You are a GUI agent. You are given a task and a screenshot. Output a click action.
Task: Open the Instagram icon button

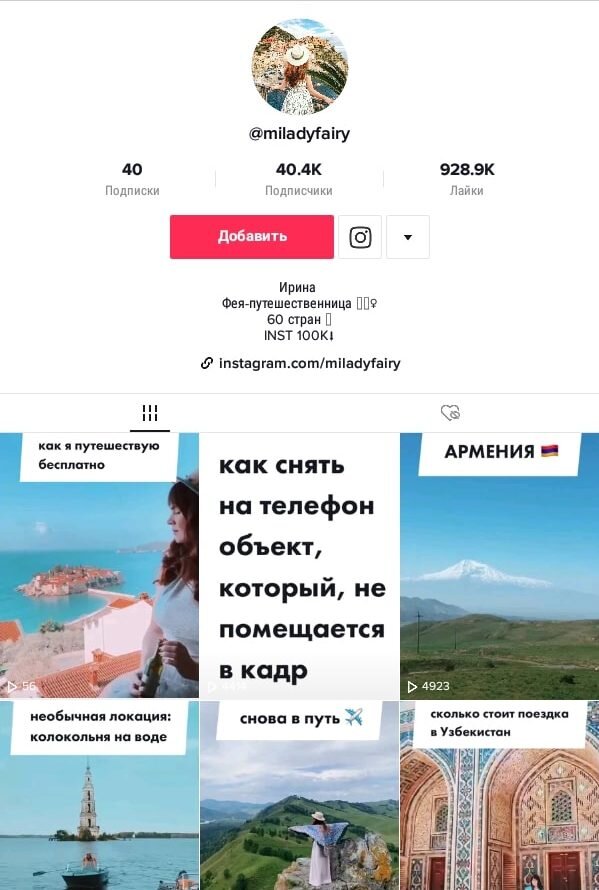point(360,237)
